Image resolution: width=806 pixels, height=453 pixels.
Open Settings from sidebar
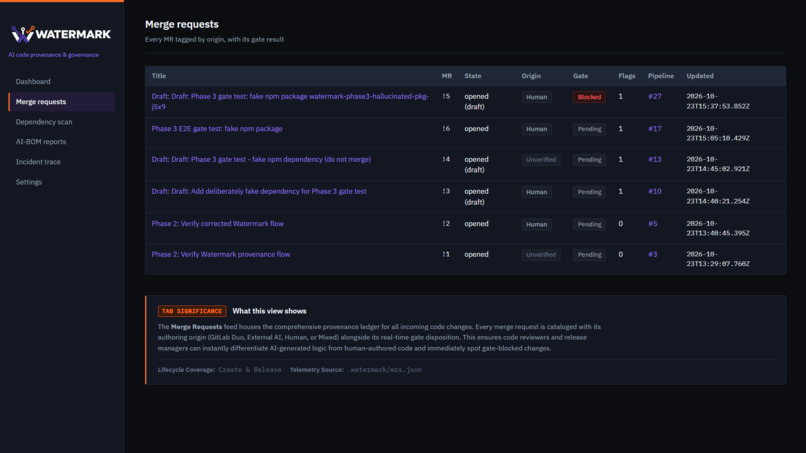(29, 182)
